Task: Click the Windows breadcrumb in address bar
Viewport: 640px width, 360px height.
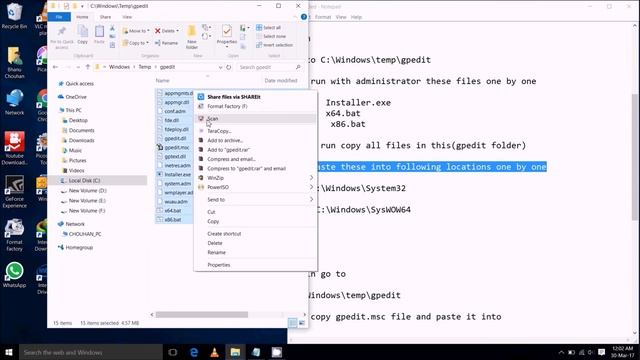Action: 119,67
